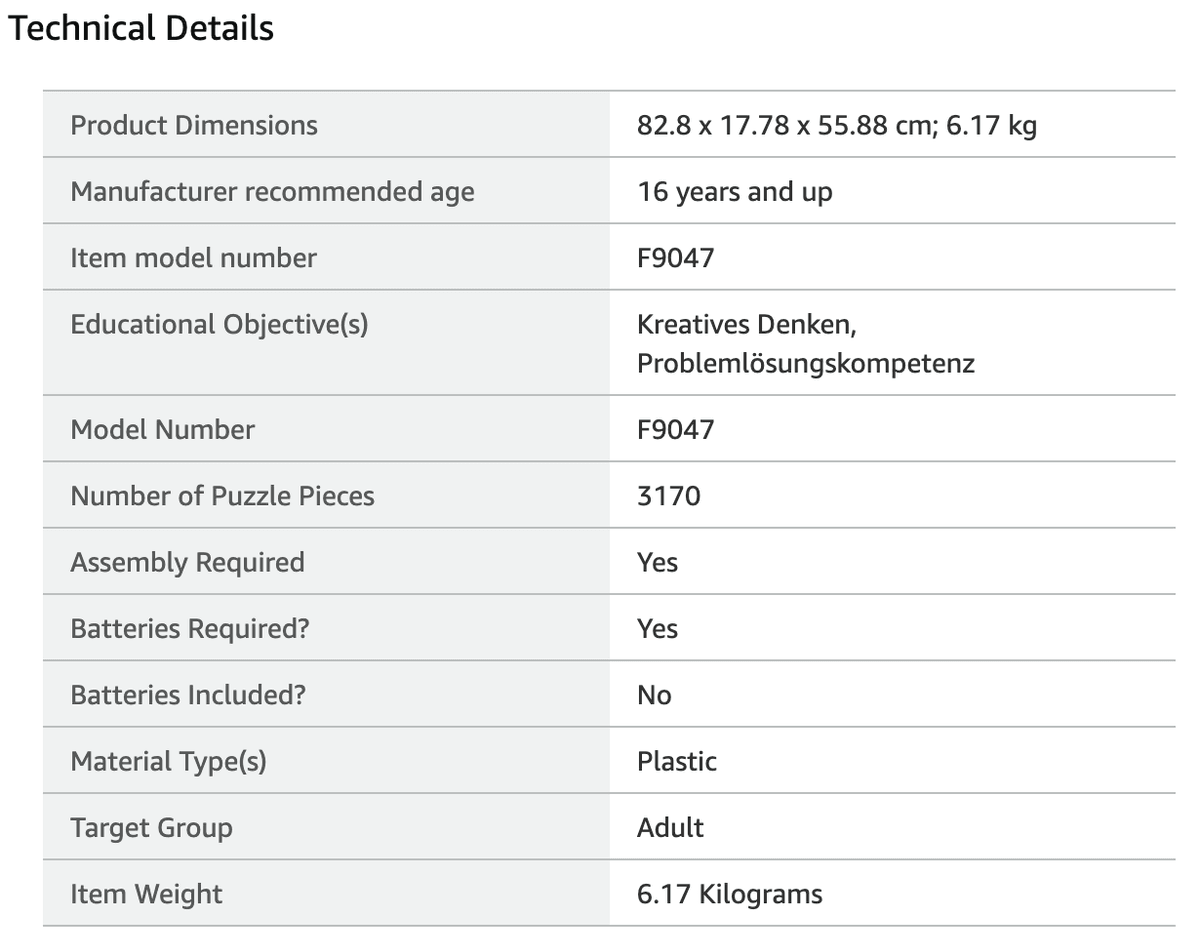Viewport: 1200px width, 952px height.
Task: Click the Educational Objective(s) label
Action: (x=219, y=324)
